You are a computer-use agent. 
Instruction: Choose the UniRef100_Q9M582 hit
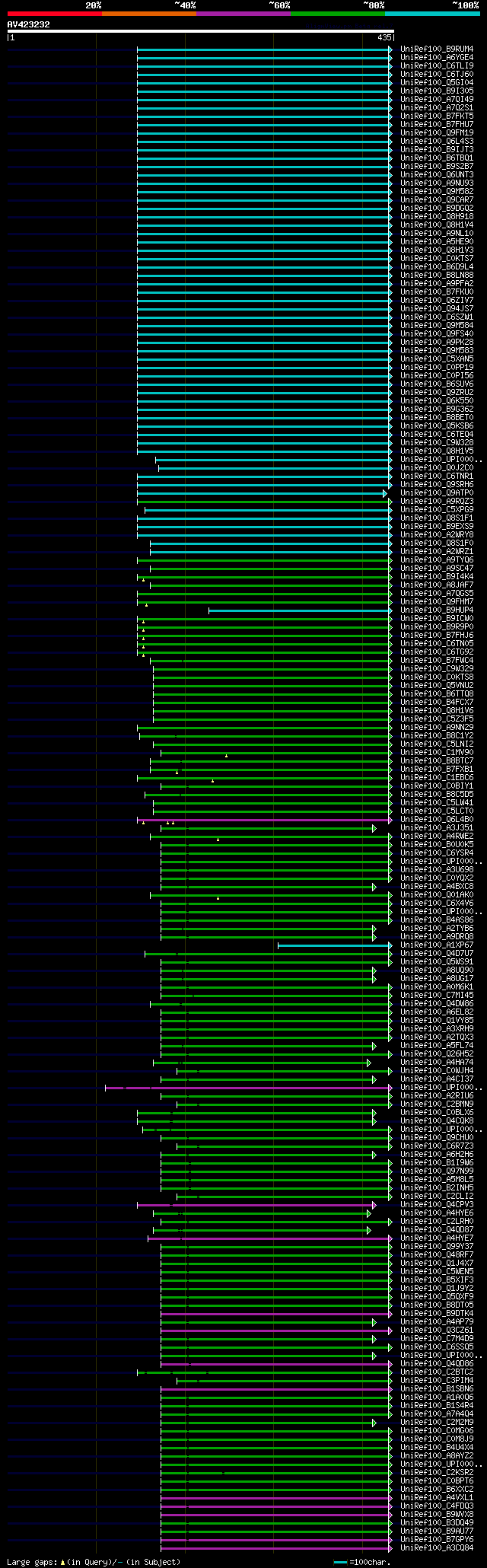click(437, 191)
